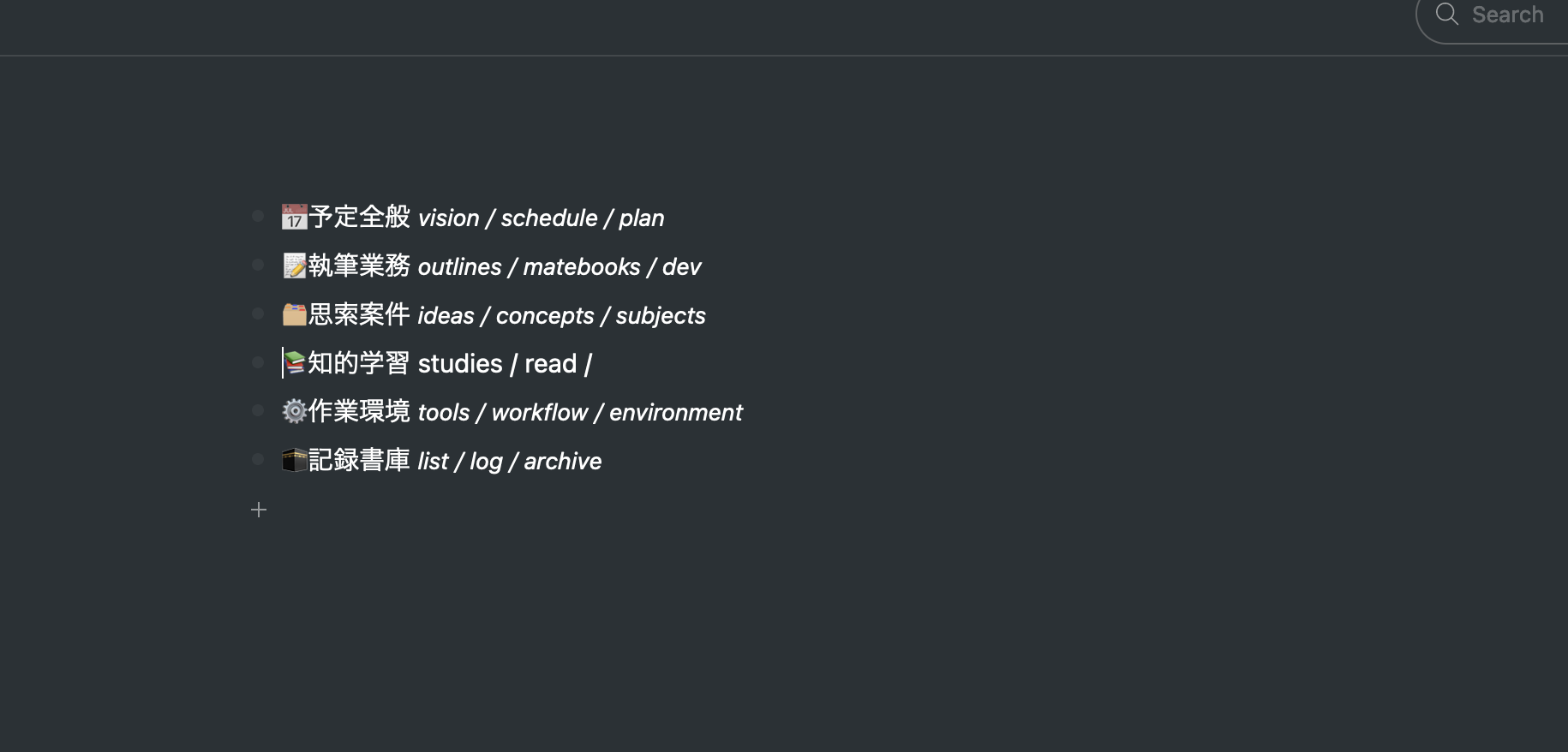The width and height of the screenshot is (1568, 752).
Task: Click the memo emoji beside 執筆業務
Action: click(294, 266)
